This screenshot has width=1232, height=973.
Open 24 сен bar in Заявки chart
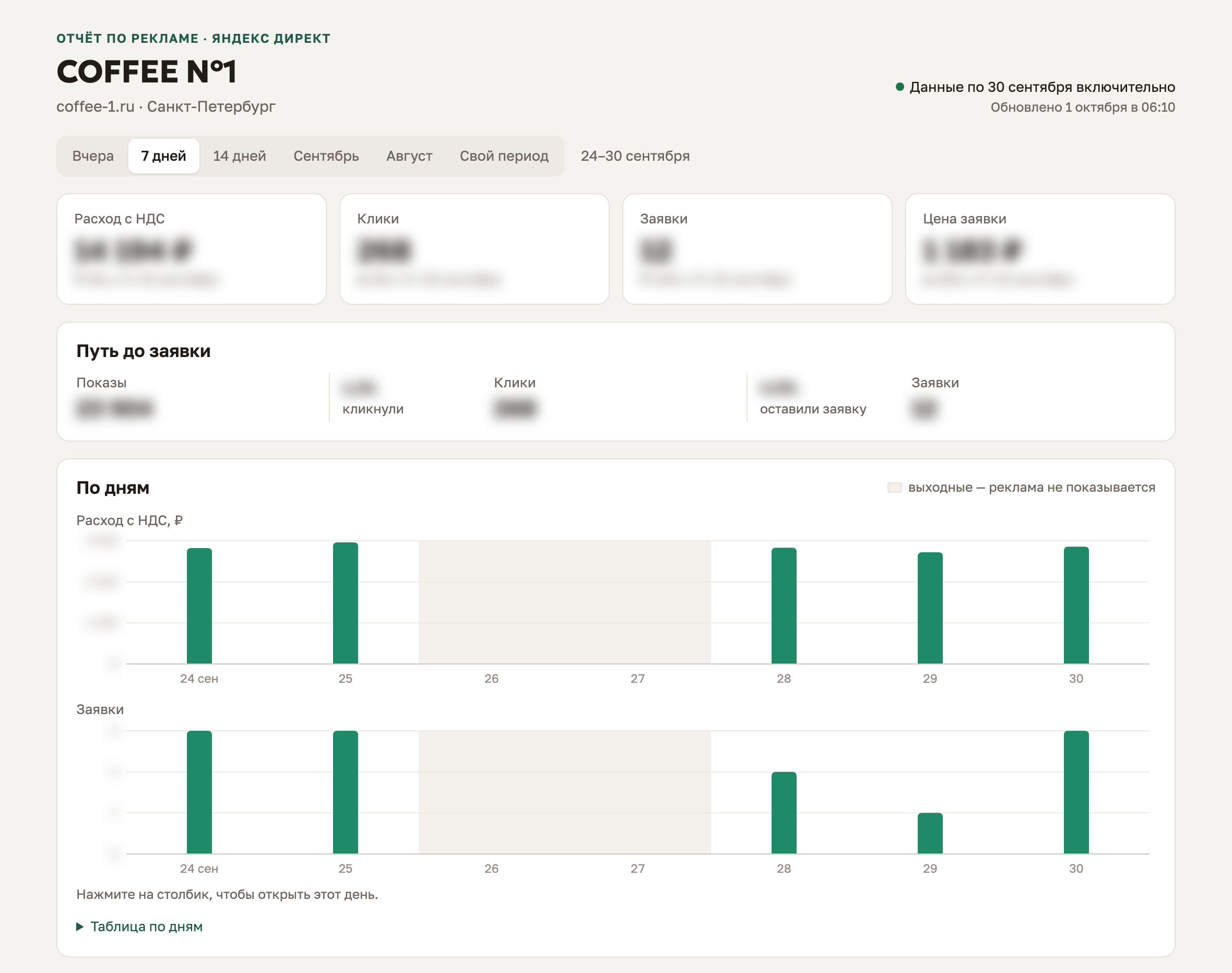199,792
